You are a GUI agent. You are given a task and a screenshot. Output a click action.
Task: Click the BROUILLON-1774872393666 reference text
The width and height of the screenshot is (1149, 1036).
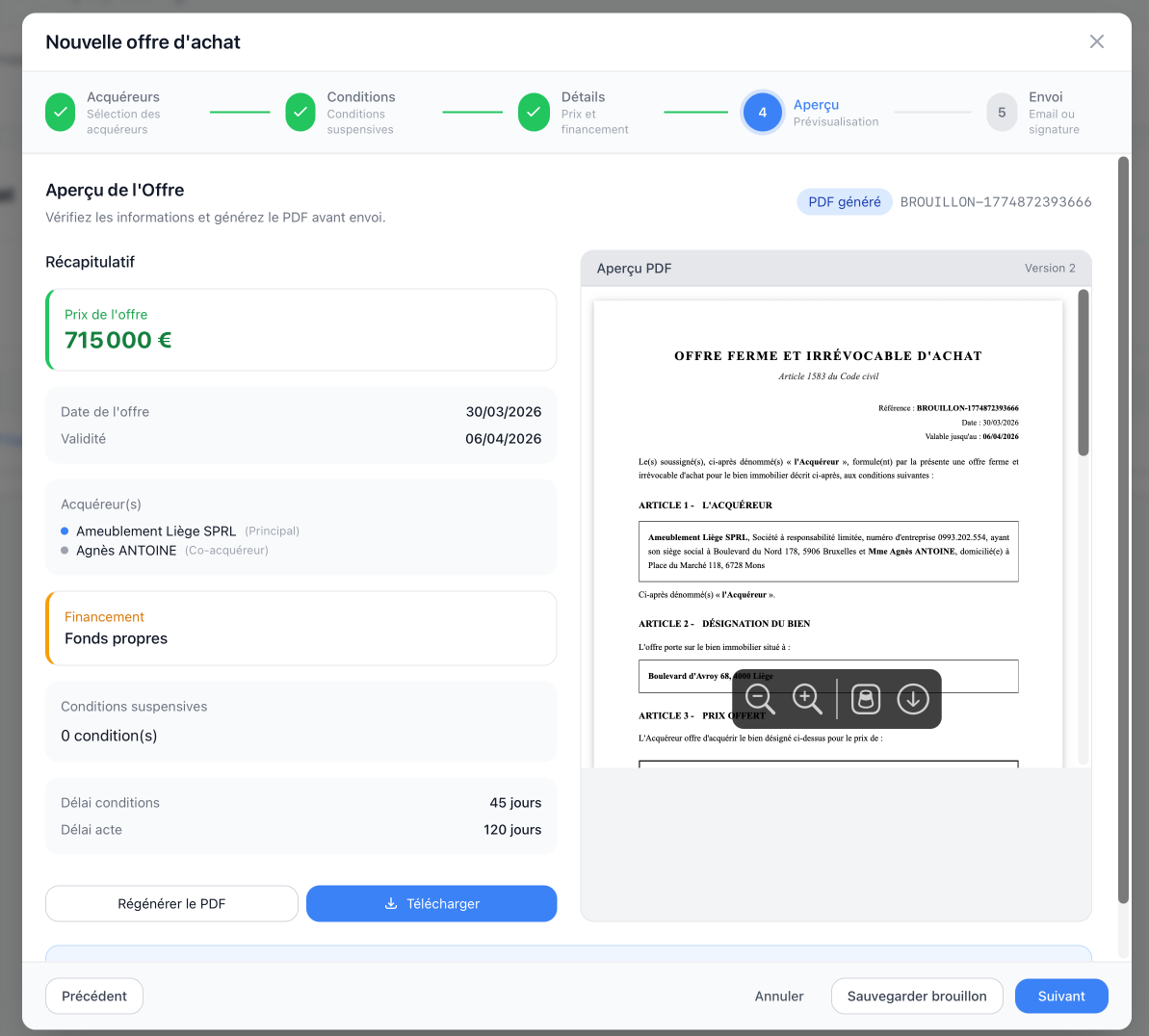pos(996,201)
